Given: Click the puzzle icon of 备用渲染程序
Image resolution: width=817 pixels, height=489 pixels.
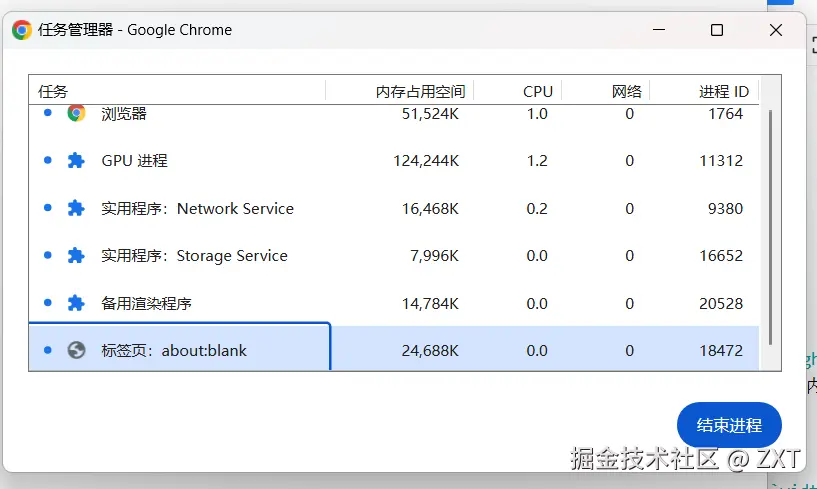Looking at the screenshot, I should (76, 303).
